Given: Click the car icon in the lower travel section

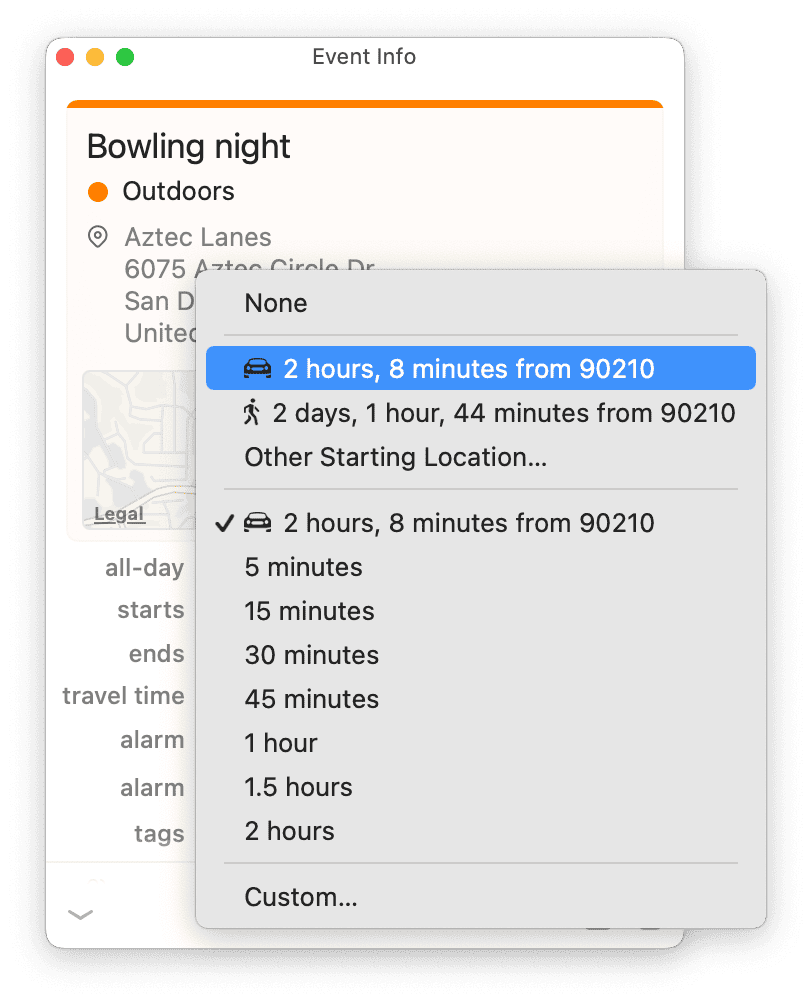Looking at the screenshot, I should coord(257,522).
